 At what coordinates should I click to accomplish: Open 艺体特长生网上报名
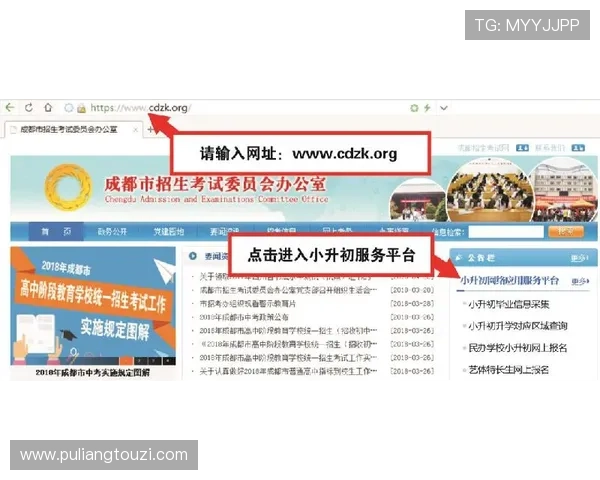509,369
